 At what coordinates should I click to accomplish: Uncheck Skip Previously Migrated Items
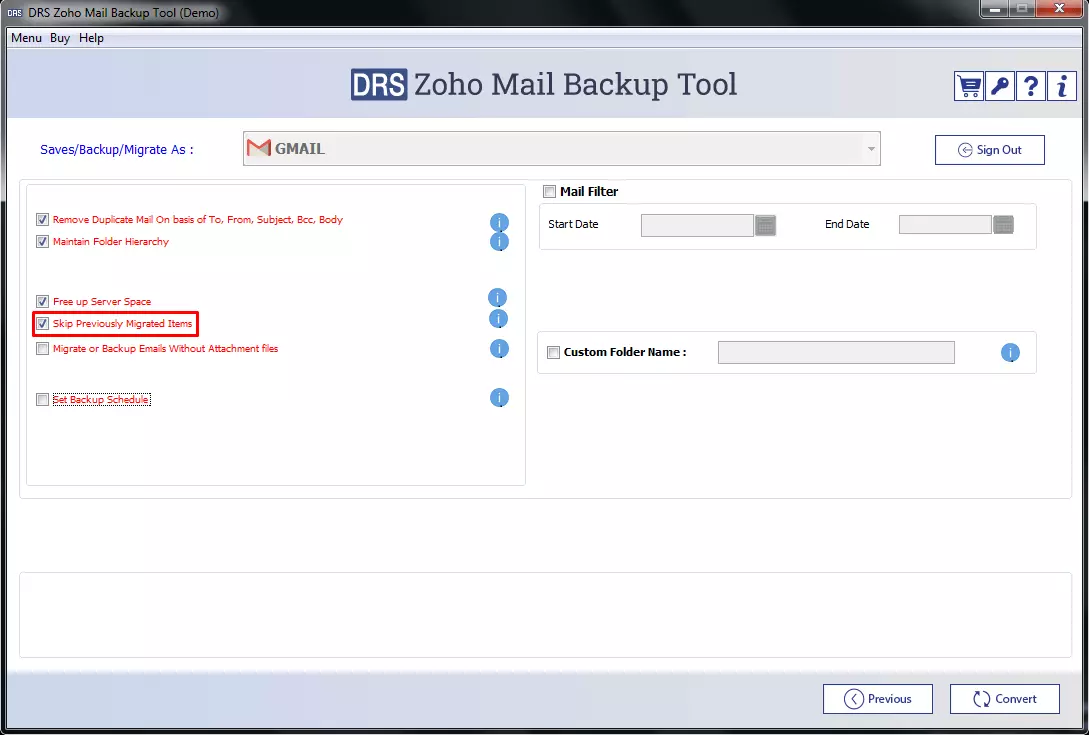point(42,324)
